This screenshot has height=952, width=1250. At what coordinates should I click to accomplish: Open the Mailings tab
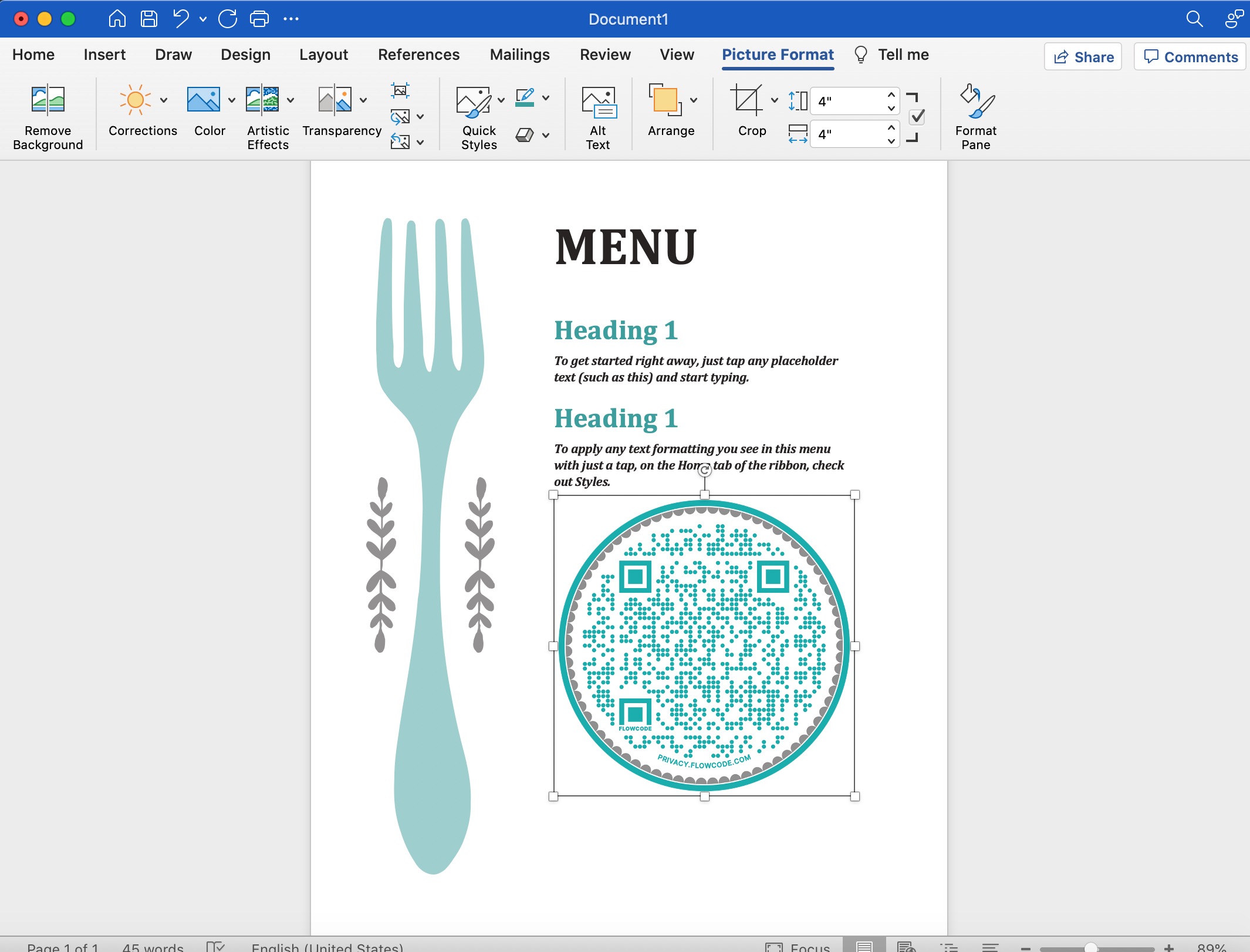click(519, 55)
